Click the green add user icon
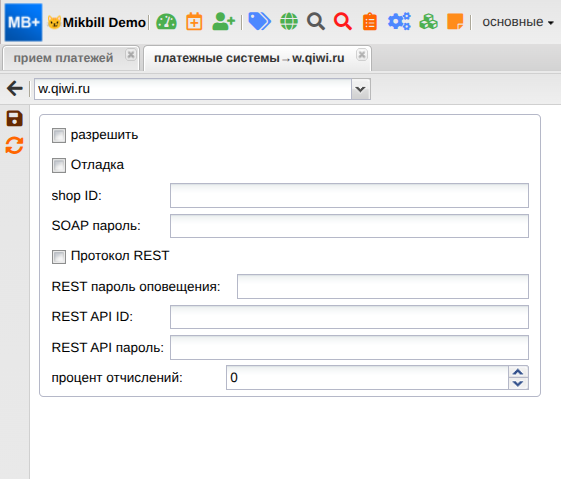This screenshot has height=479, width=561. (223, 21)
